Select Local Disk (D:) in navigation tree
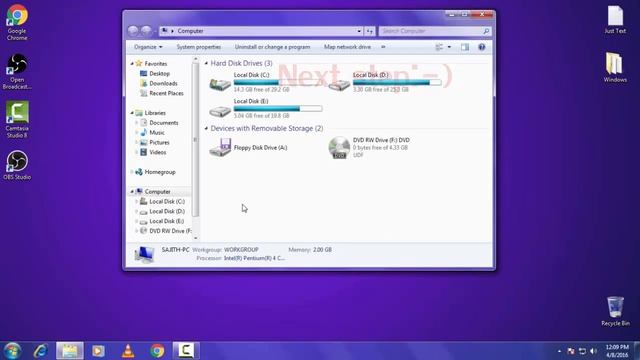The image size is (640, 360). 162,211
